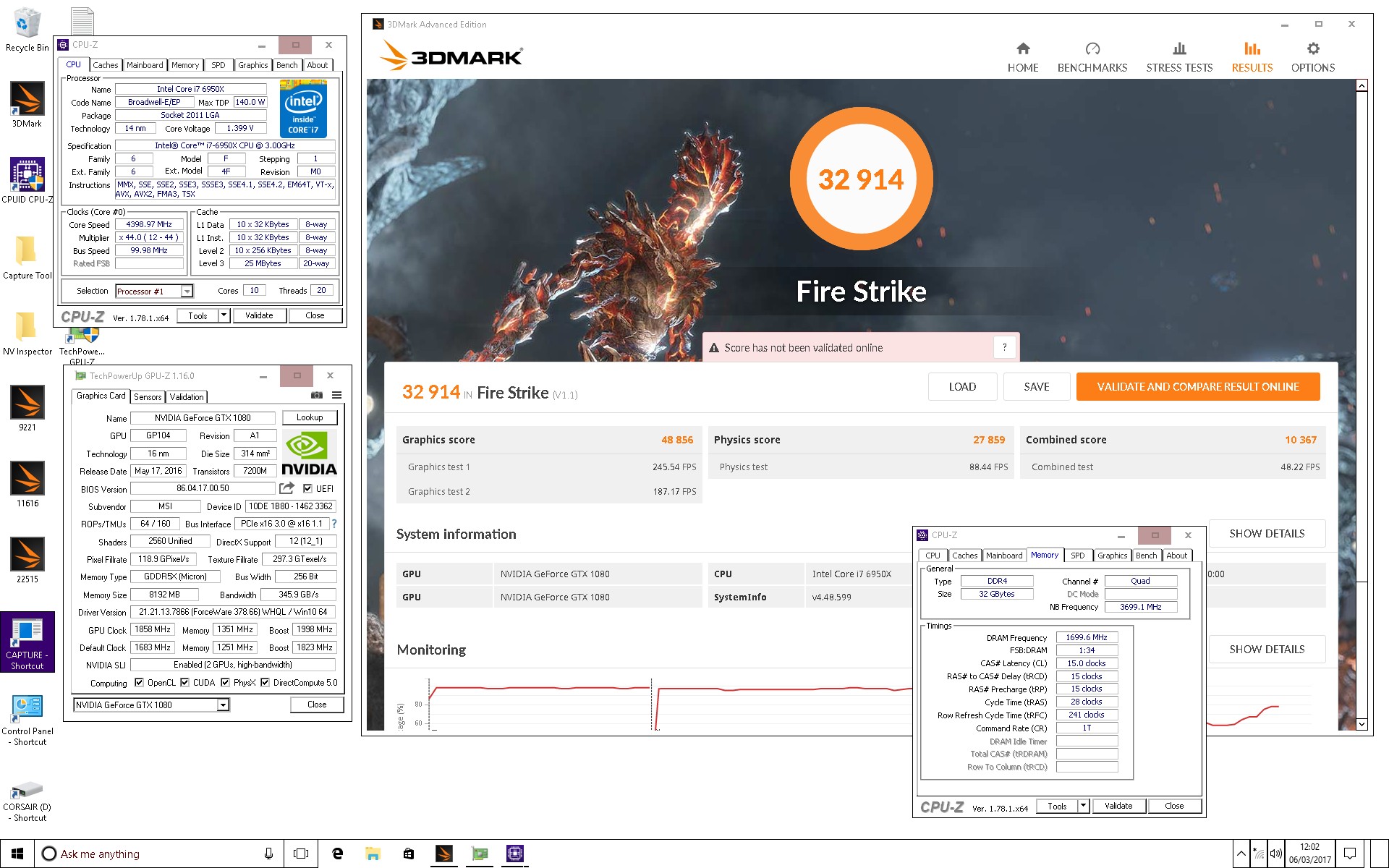This screenshot has height=868, width=1389.
Task: Show hidden system tray icons
Action: click(1241, 854)
